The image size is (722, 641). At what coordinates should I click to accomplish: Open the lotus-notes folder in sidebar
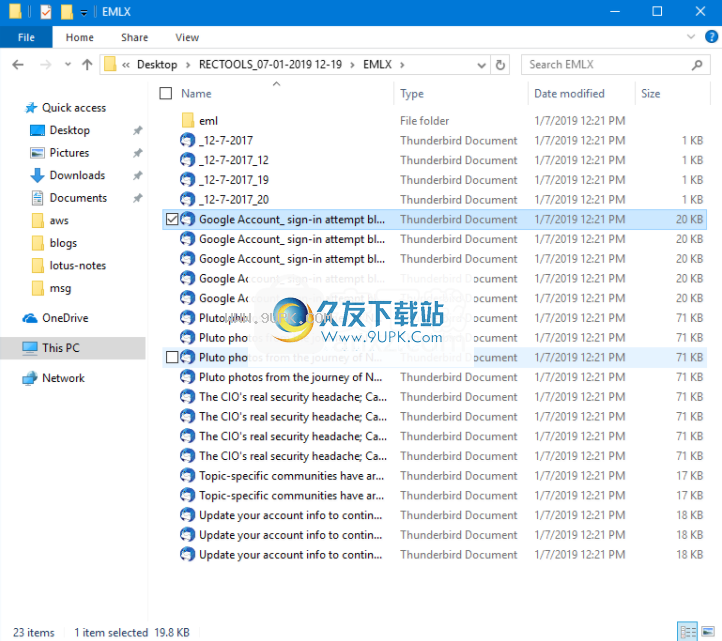77,266
